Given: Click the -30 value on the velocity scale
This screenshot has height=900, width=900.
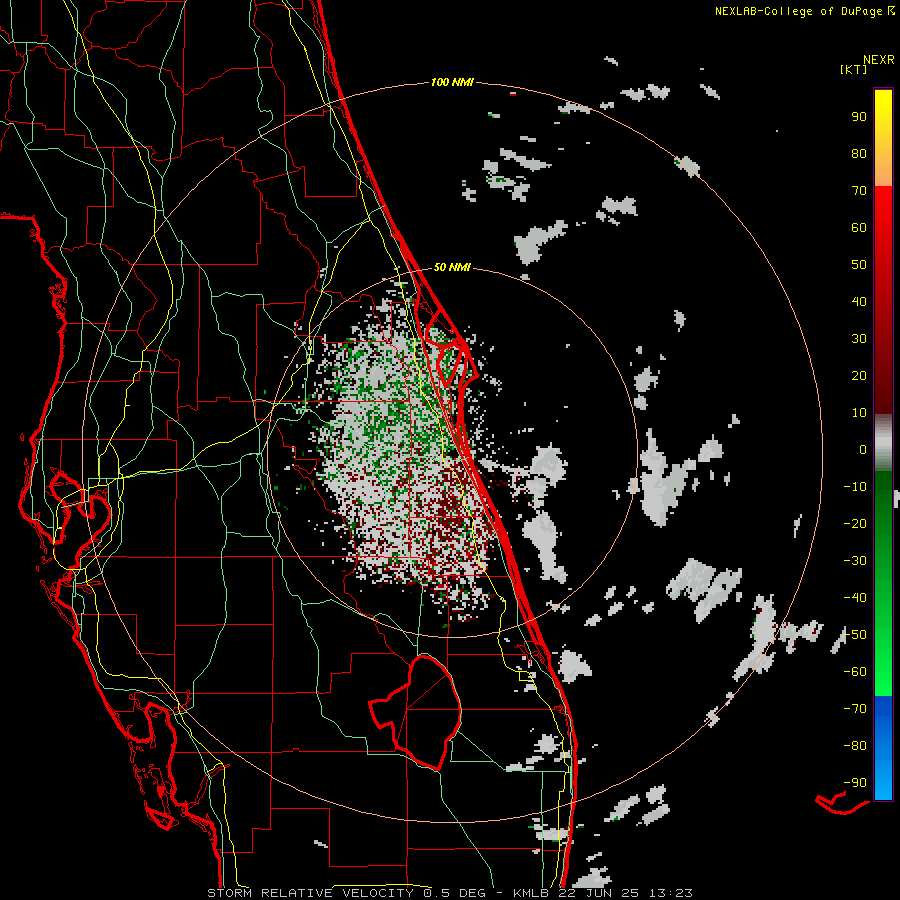Looking at the screenshot, I should coord(855,561).
